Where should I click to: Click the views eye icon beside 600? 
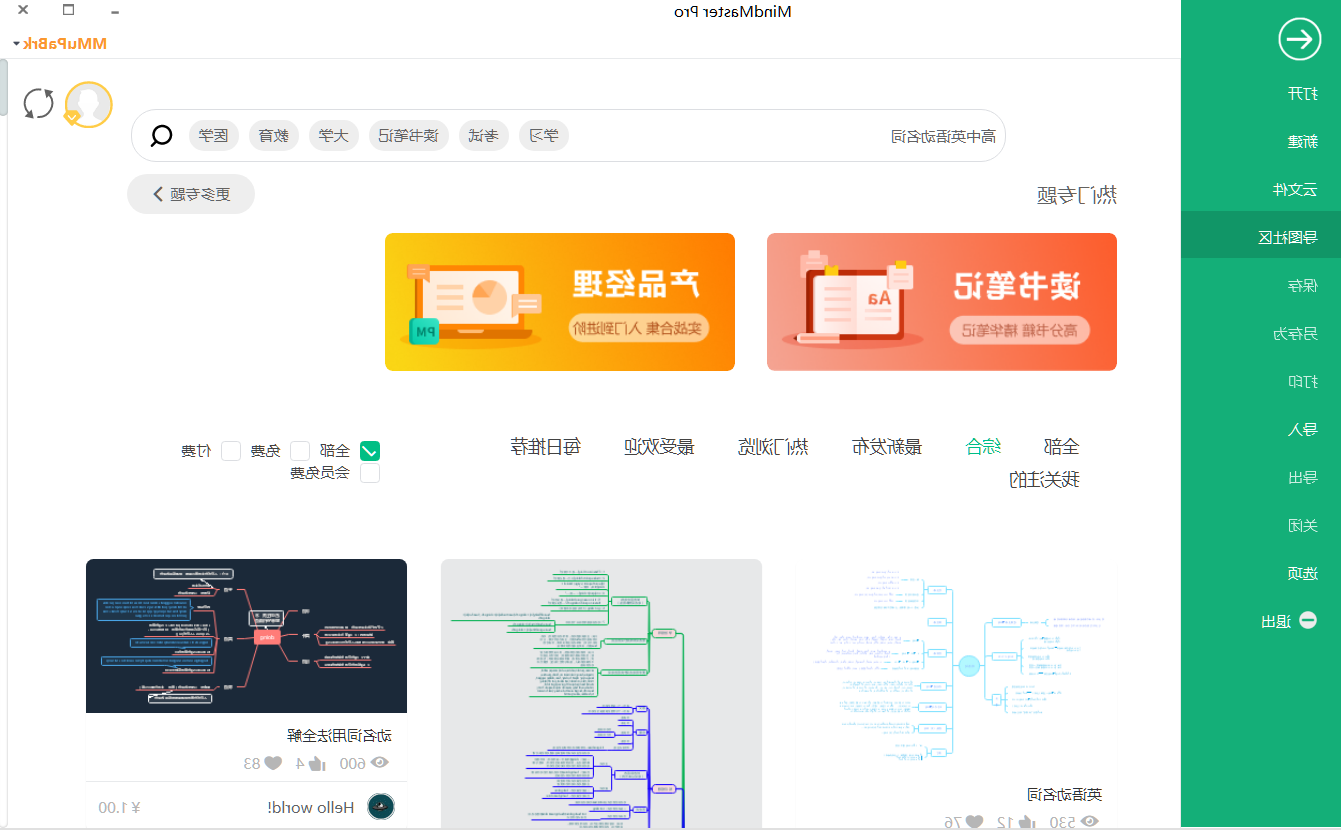tap(380, 763)
